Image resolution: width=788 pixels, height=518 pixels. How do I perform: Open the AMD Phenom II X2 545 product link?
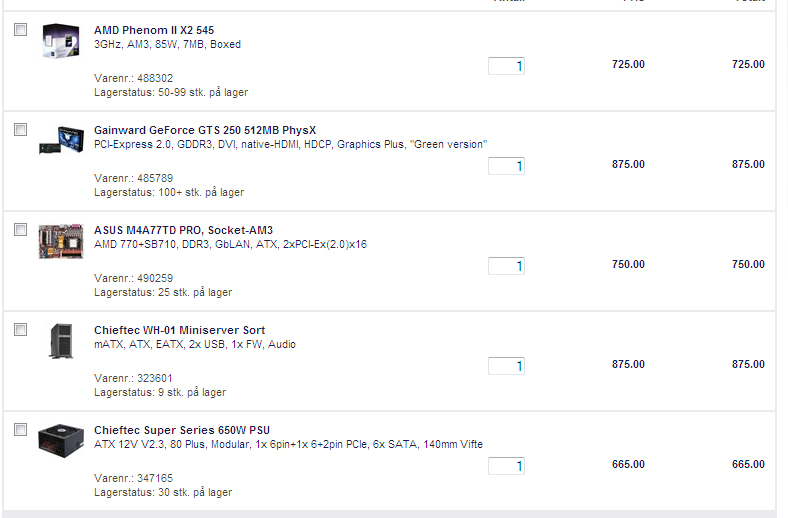click(x=154, y=30)
